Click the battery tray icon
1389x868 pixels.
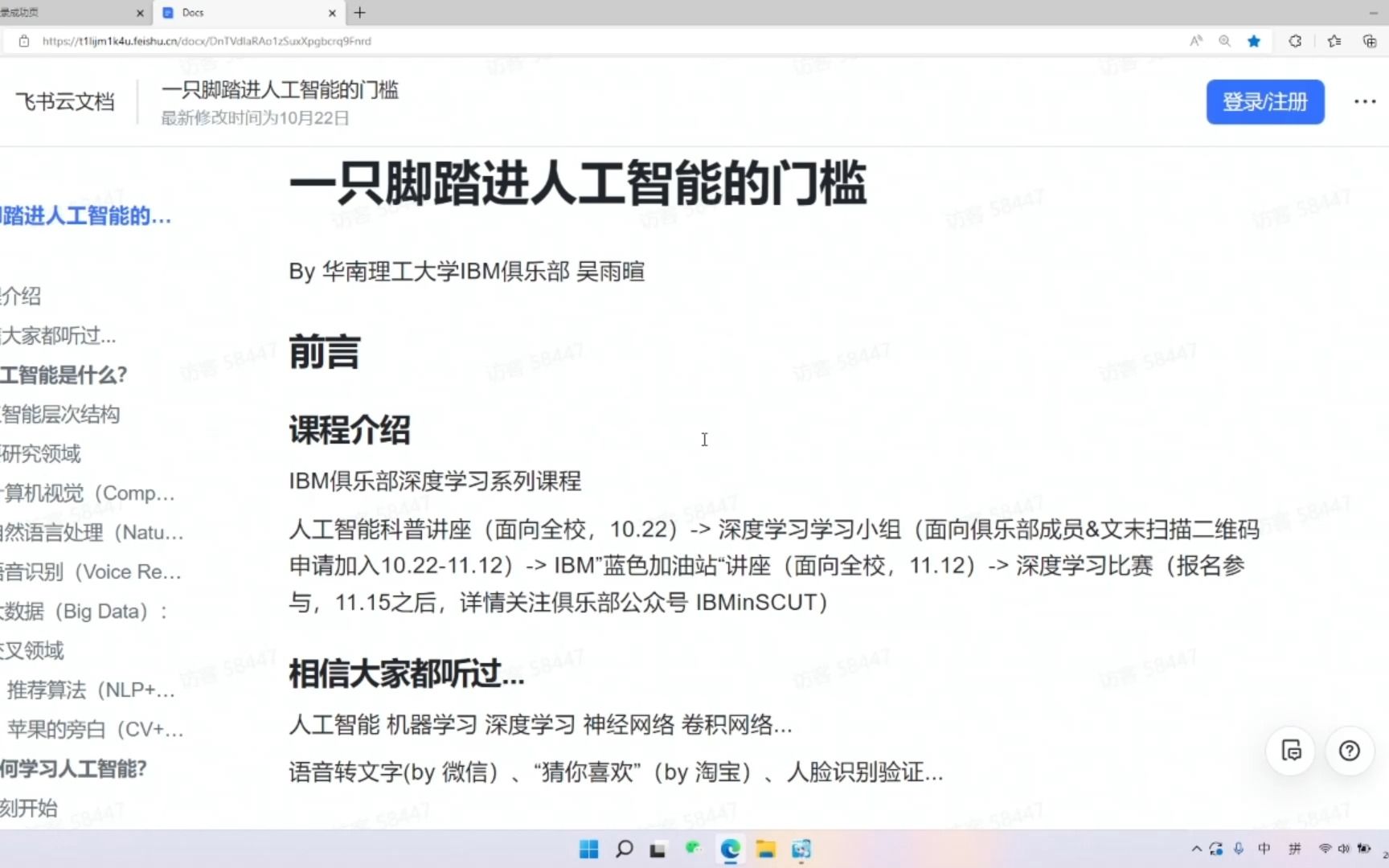[x=1364, y=849]
